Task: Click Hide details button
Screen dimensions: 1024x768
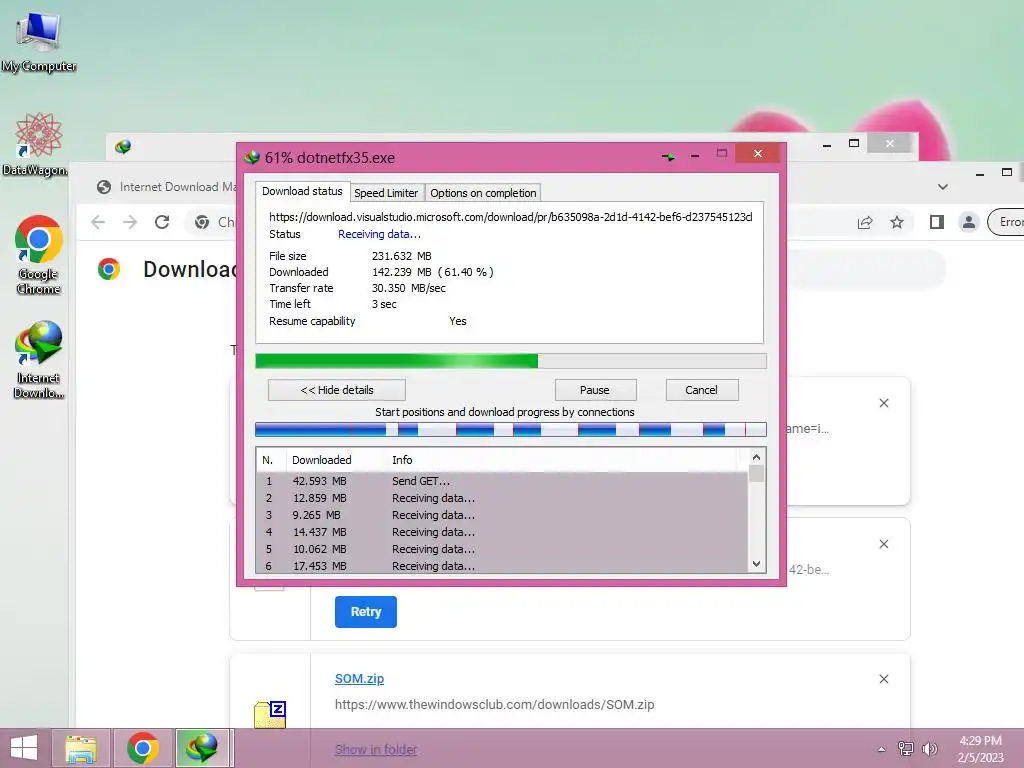Action: pyautogui.click(x=337, y=390)
